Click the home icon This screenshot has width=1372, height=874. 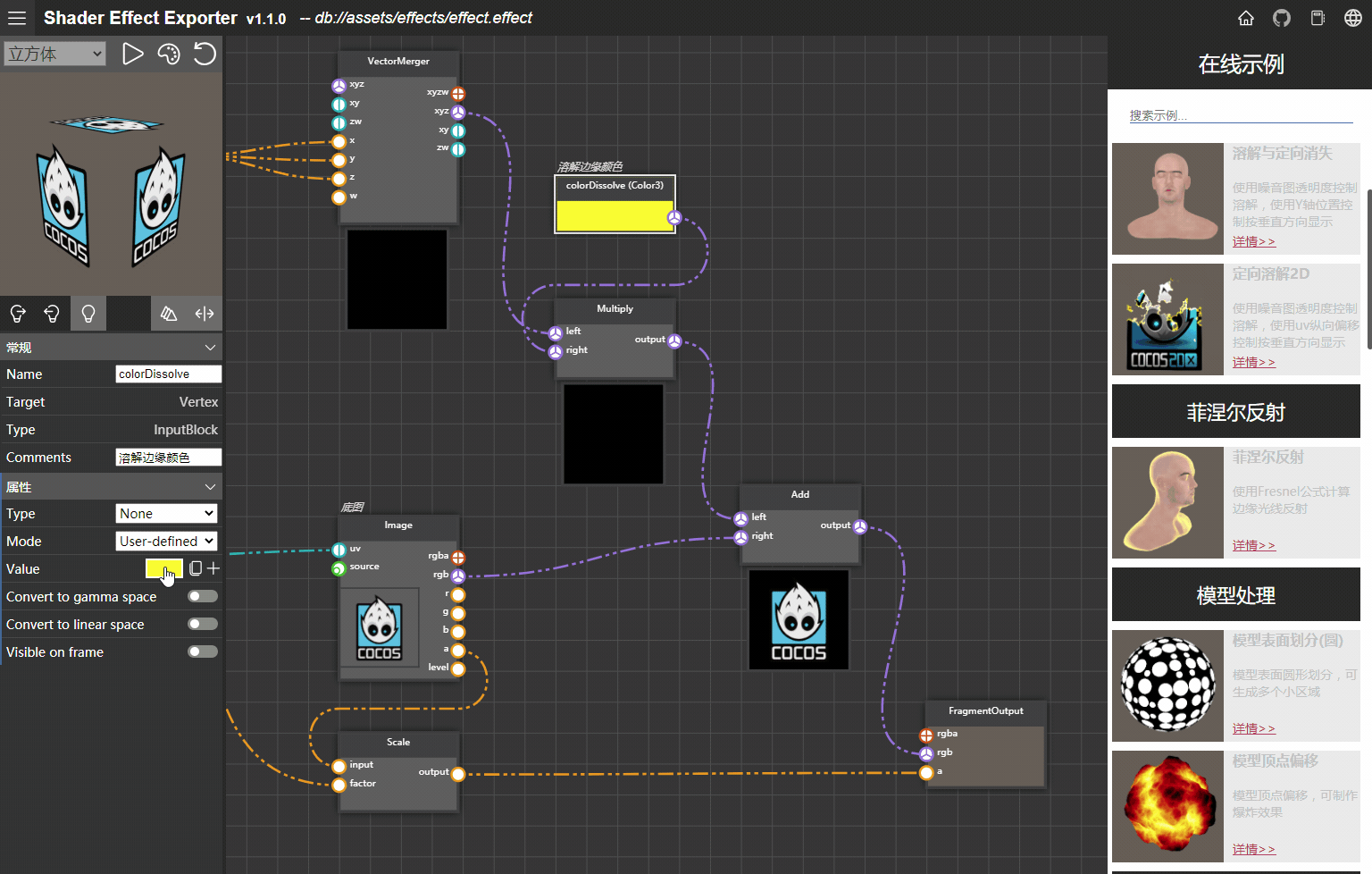click(x=1246, y=18)
